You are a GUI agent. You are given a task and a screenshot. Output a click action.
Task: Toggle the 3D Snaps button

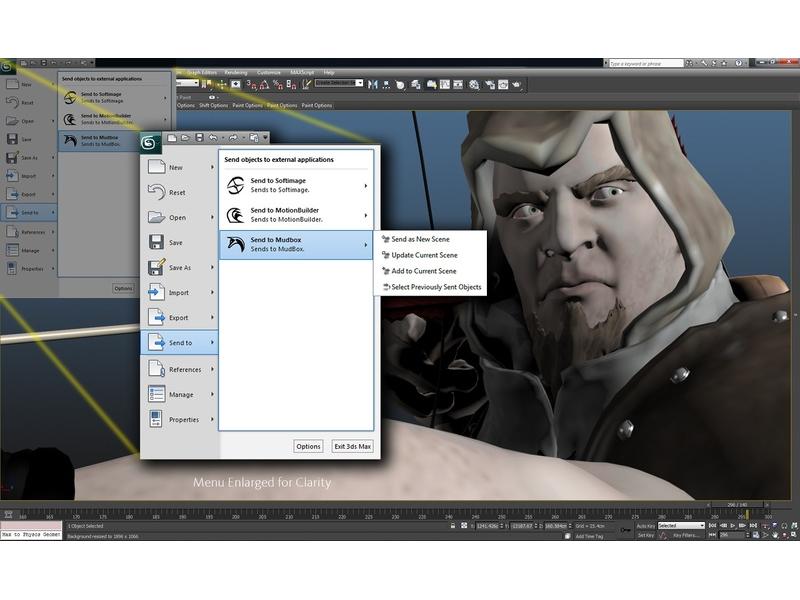tap(251, 85)
